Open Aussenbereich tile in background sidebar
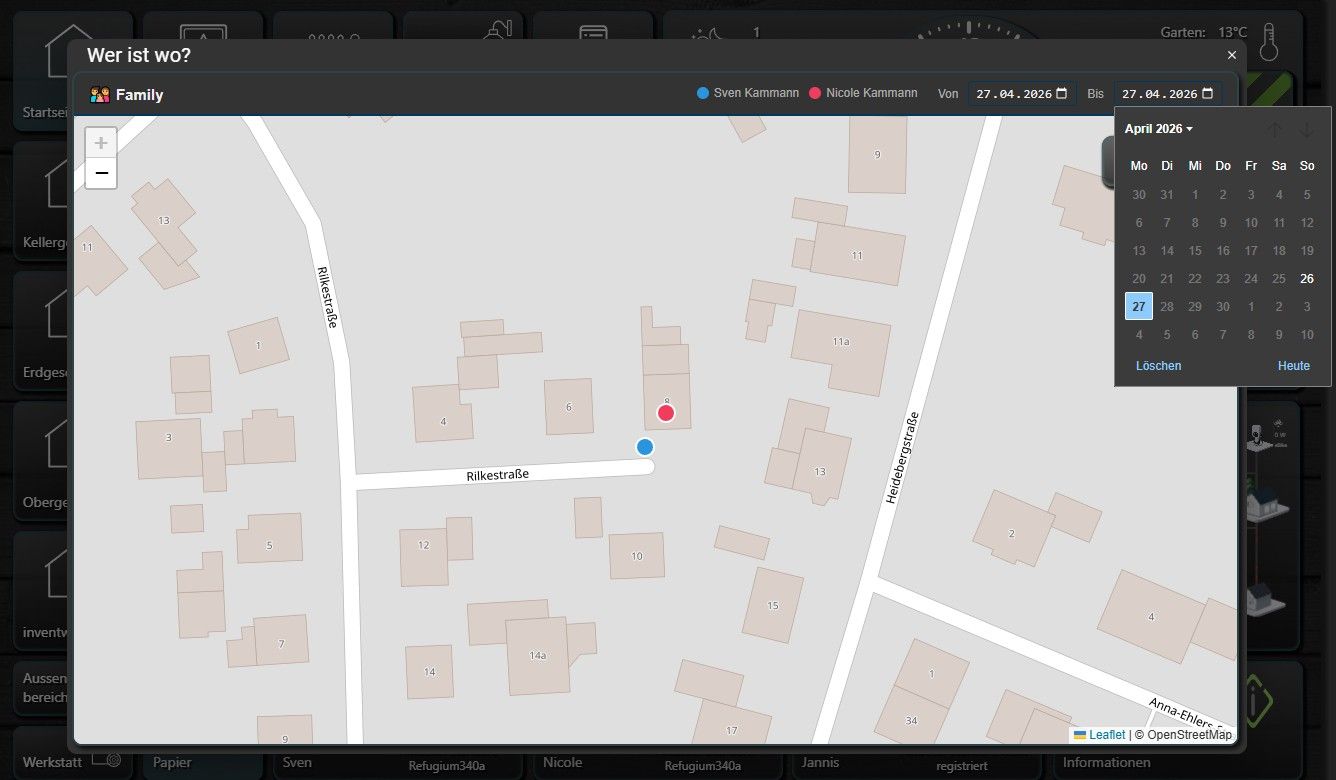The image size is (1336, 780). (x=42, y=687)
